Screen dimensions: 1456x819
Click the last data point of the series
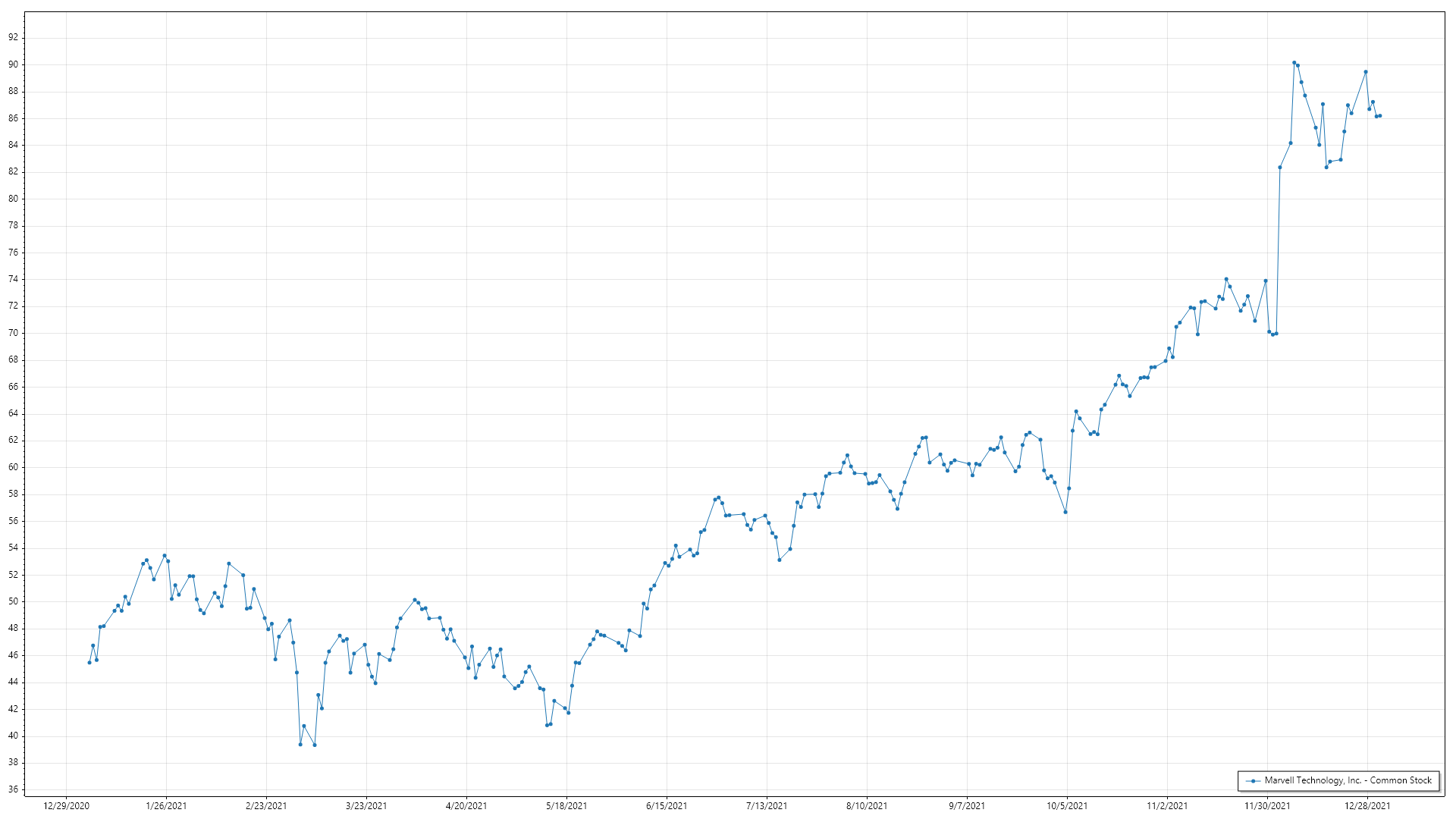[x=1380, y=116]
